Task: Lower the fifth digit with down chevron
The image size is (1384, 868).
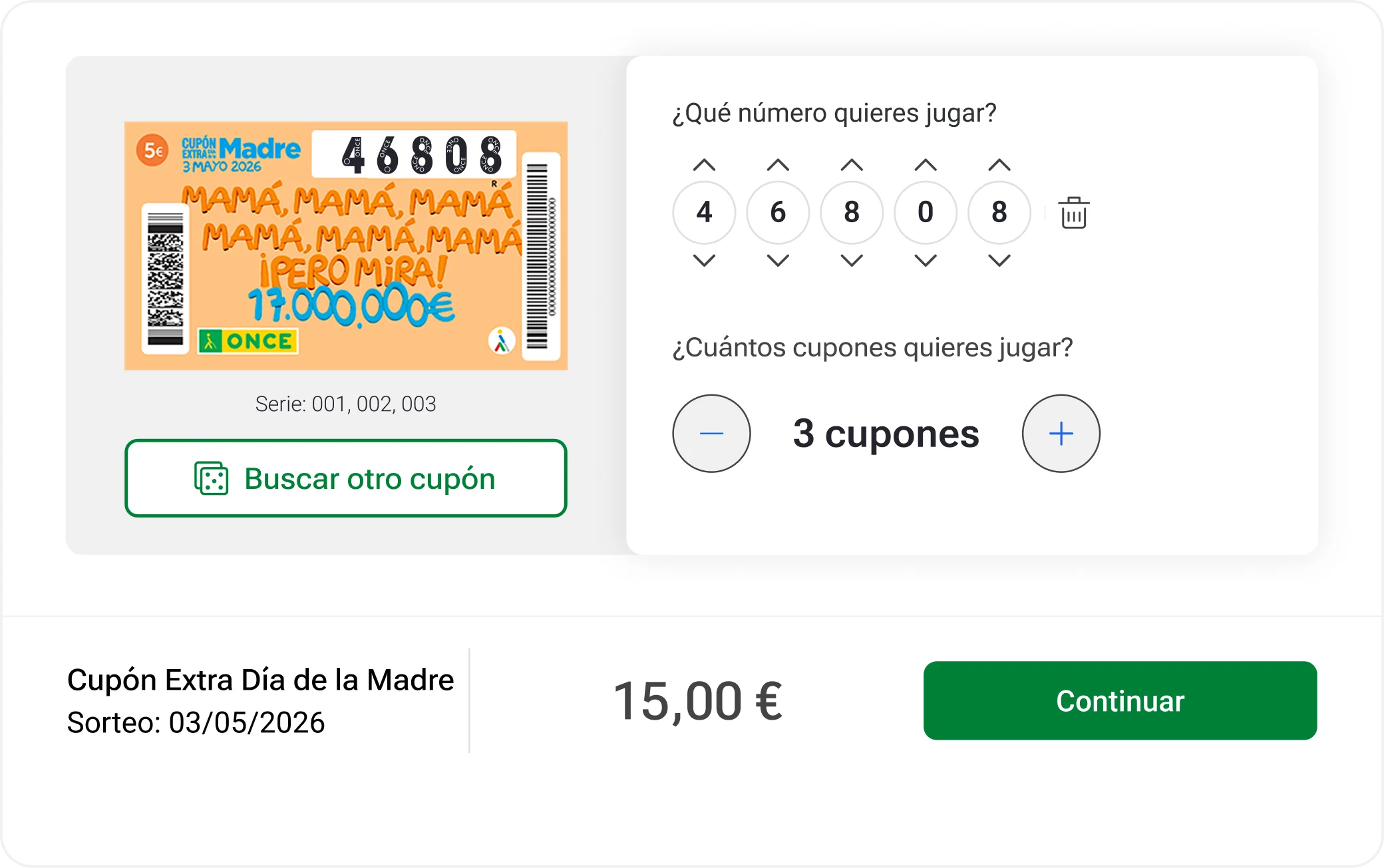Action: pyautogui.click(x=999, y=260)
